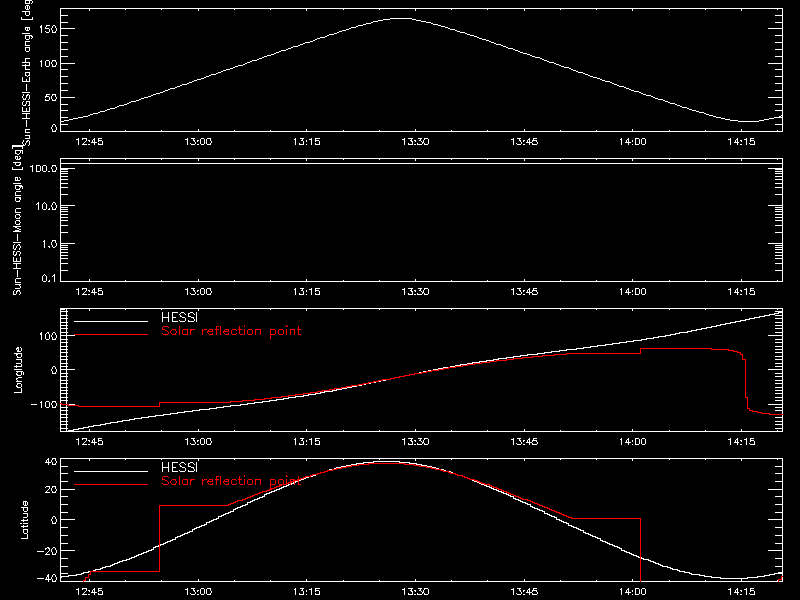Click the 100 tick on Longitude axis
Screen dimensions: 800x600
click(47, 336)
